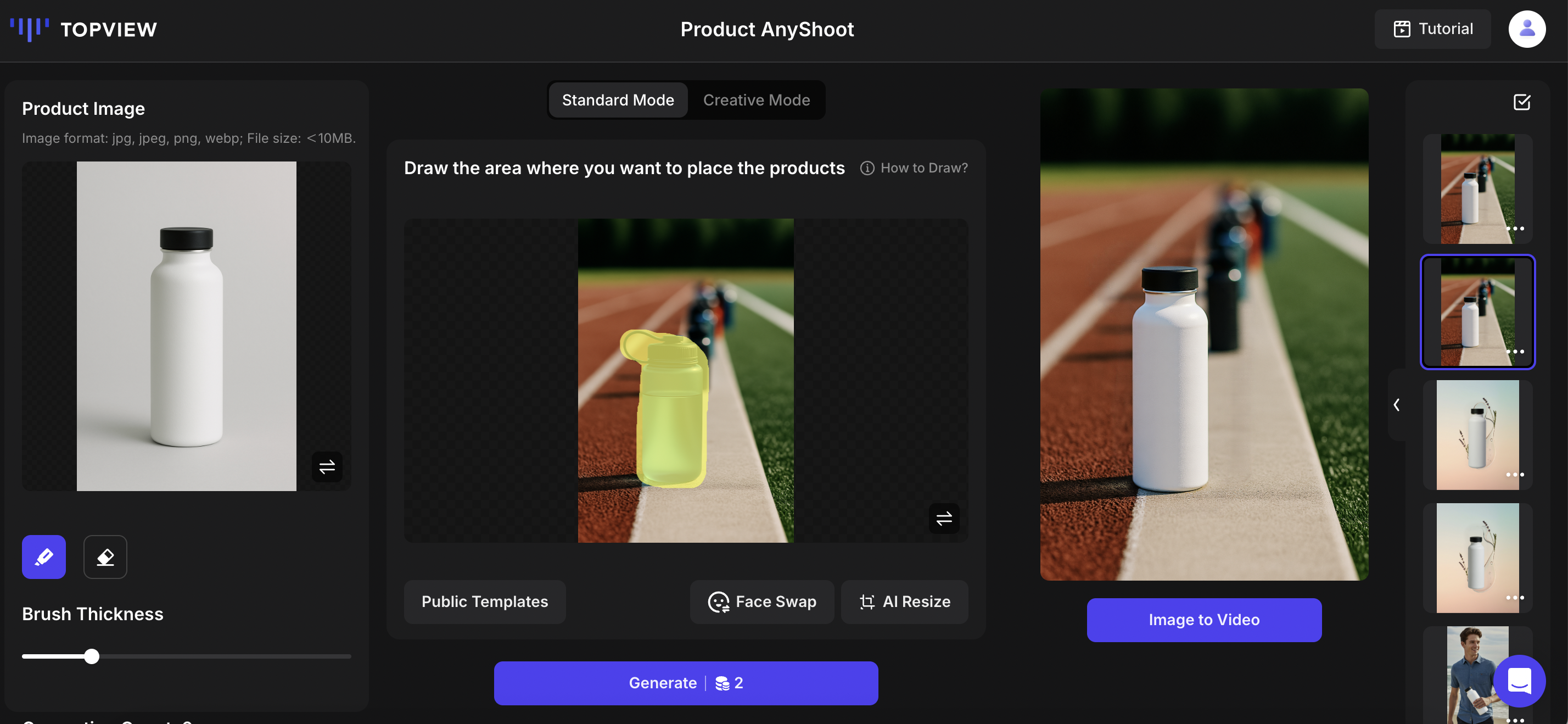The image size is (1568, 724).
Task: Switch to Standard Mode
Action: click(x=617, y=100)
